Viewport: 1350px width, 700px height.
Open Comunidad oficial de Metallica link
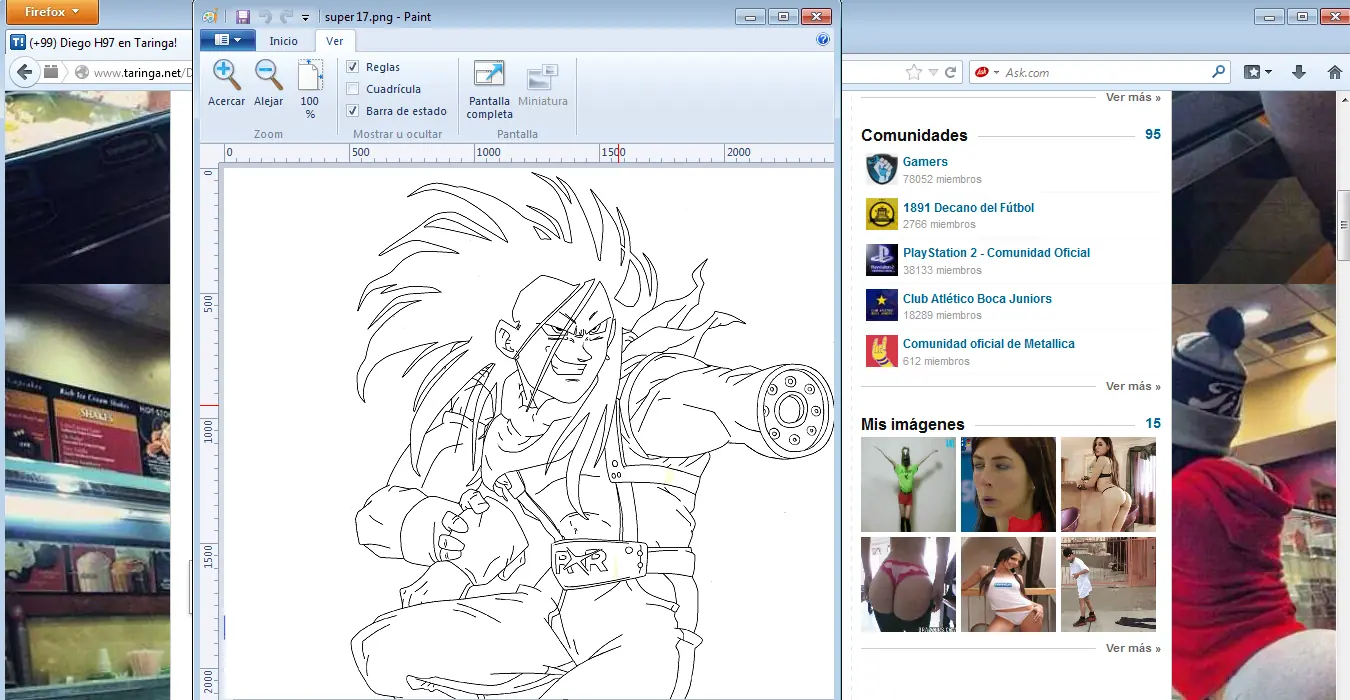click(989, 343)
